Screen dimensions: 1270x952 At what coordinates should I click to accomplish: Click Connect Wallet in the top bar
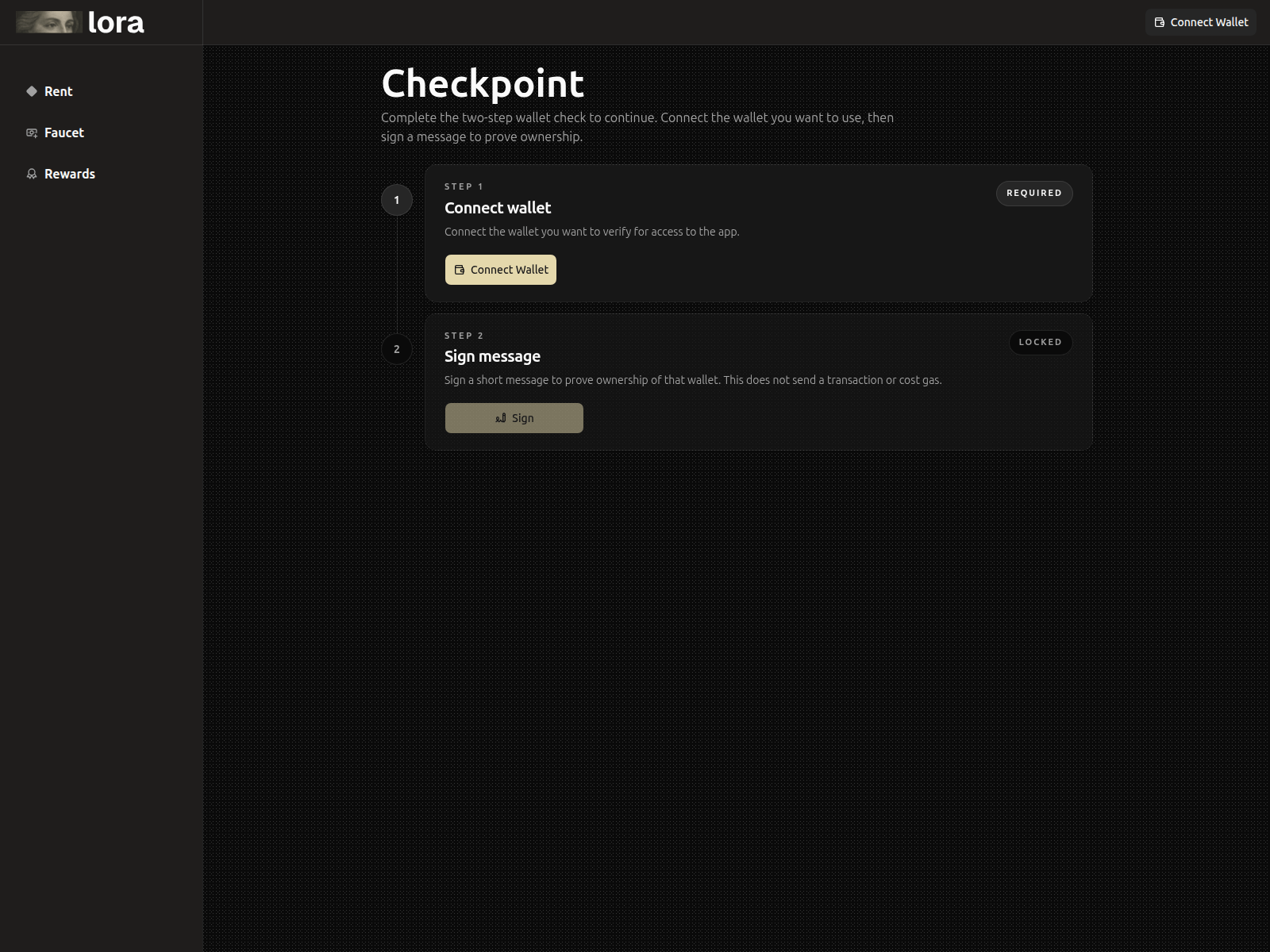point(1200,22)
